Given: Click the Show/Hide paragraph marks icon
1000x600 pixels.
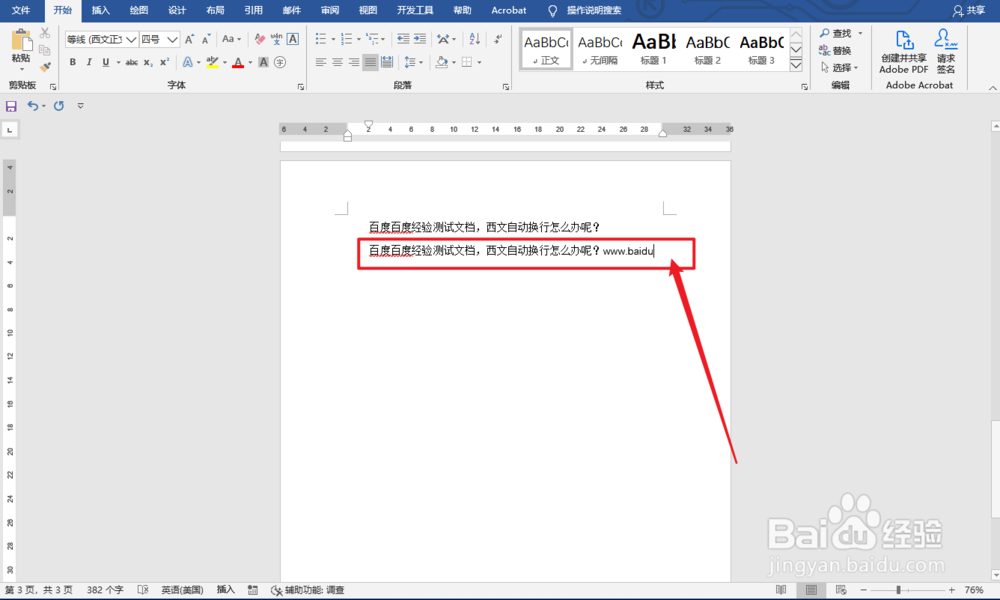Looking at the screenshot, I should (497, 40).
